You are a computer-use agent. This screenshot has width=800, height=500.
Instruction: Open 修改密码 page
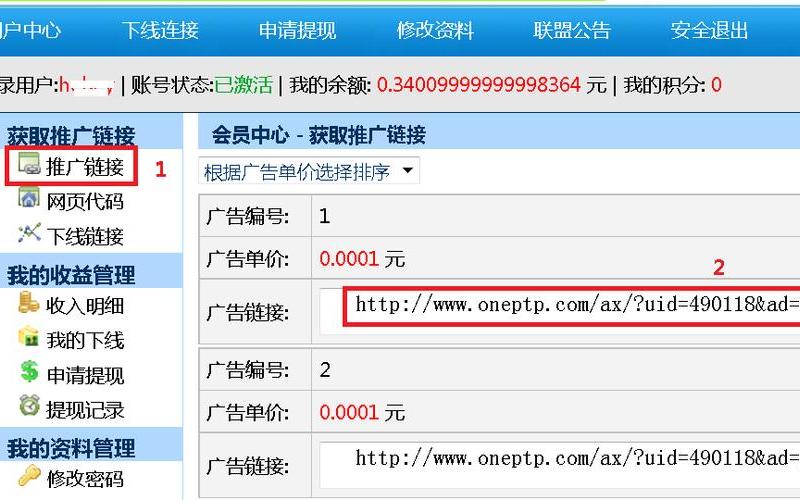point(85,479)
